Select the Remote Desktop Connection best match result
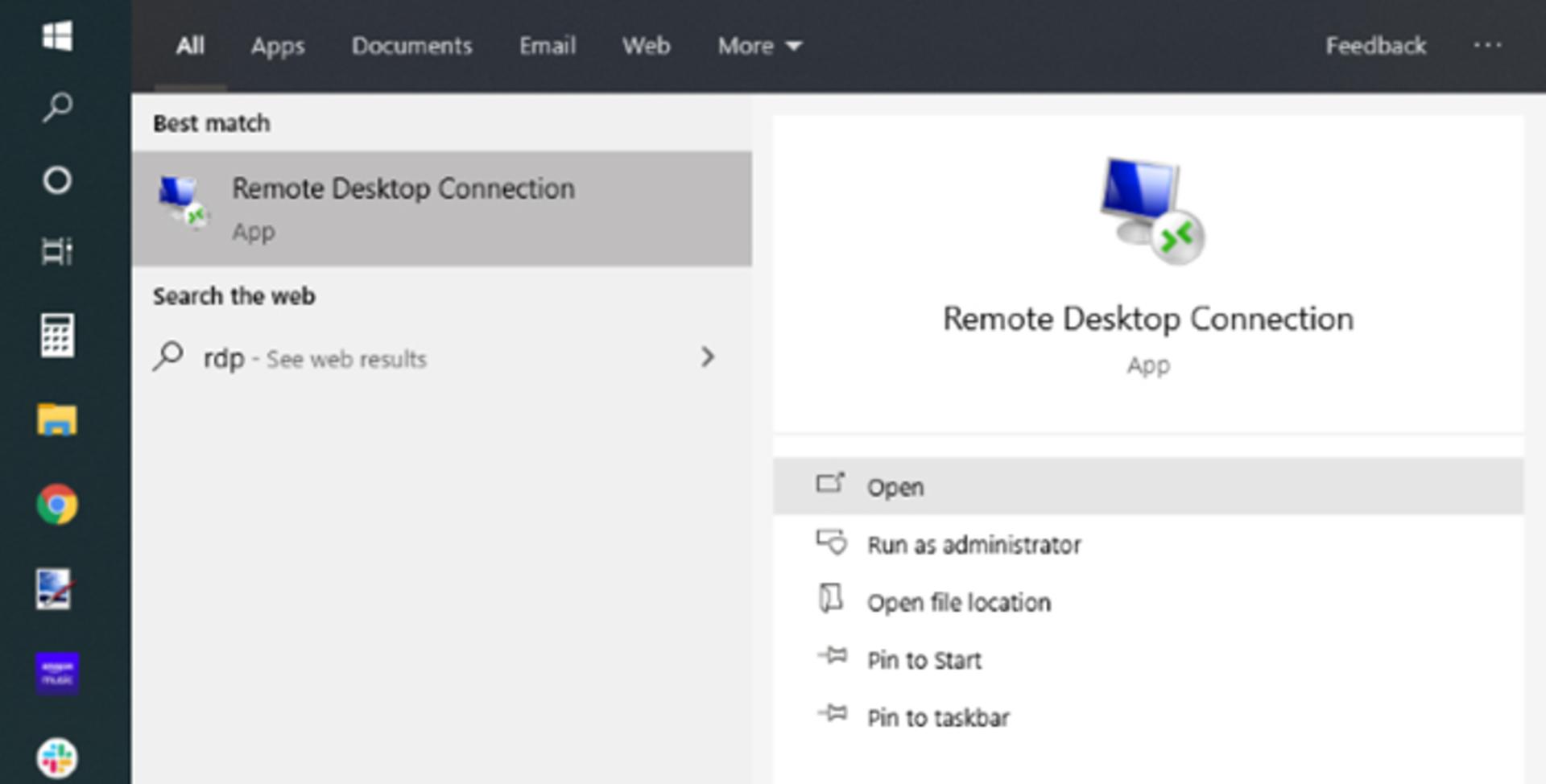The image size is (1546, 784). pyautogui.click(x=442, y=208)
